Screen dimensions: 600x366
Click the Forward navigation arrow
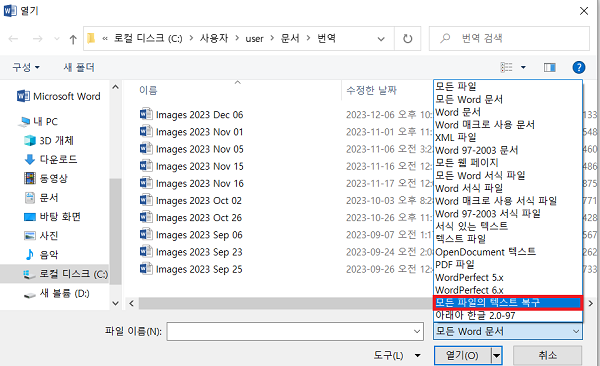tap(38, 39)
